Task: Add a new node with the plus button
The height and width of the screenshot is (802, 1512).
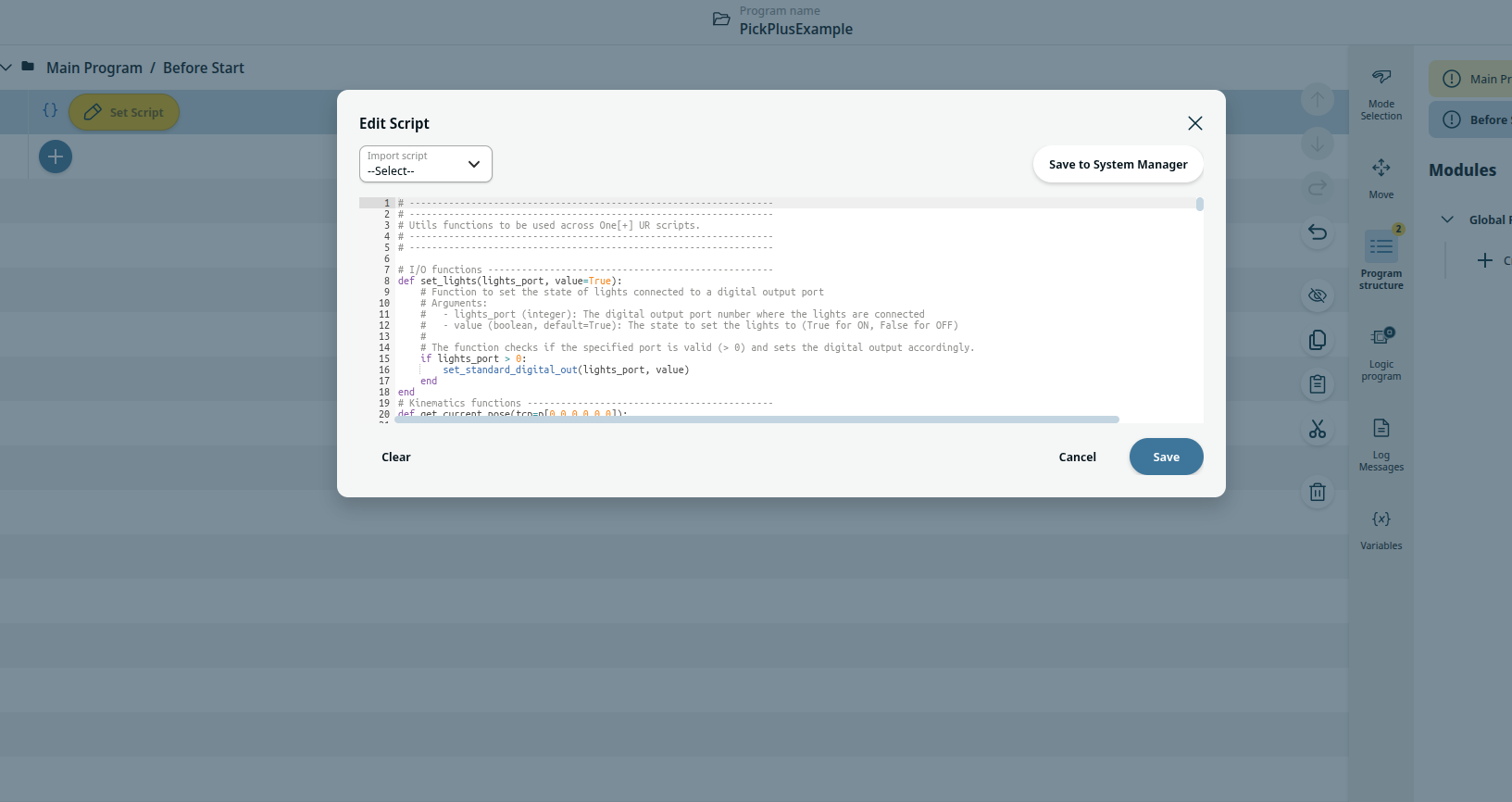Action: 56,157
